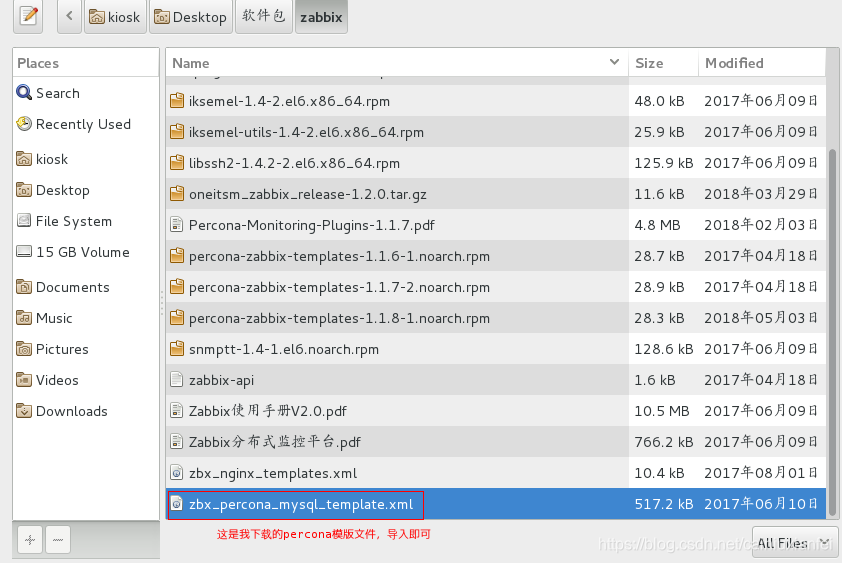Click file name percona-zabbix-templates-1.1.8-1.noarch.rpm
This screenshot has height=563, width=842.
(339, 318)
